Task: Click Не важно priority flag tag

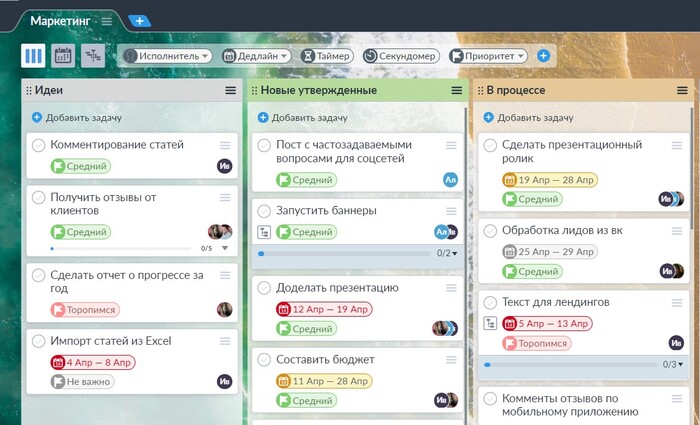Action: [82, 382]
